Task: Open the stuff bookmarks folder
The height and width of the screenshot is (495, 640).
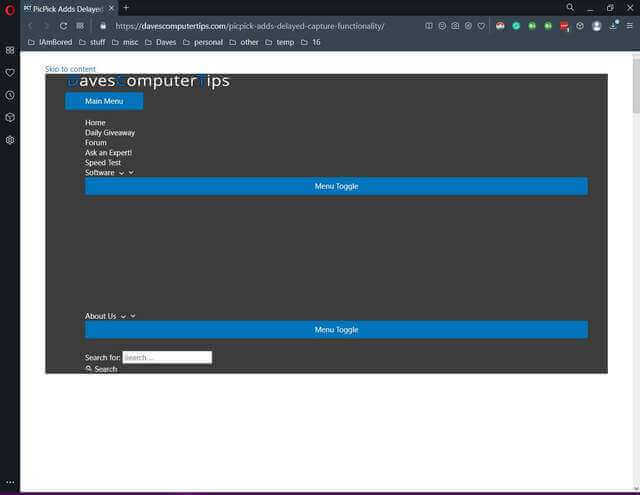Action: [92, 42]
